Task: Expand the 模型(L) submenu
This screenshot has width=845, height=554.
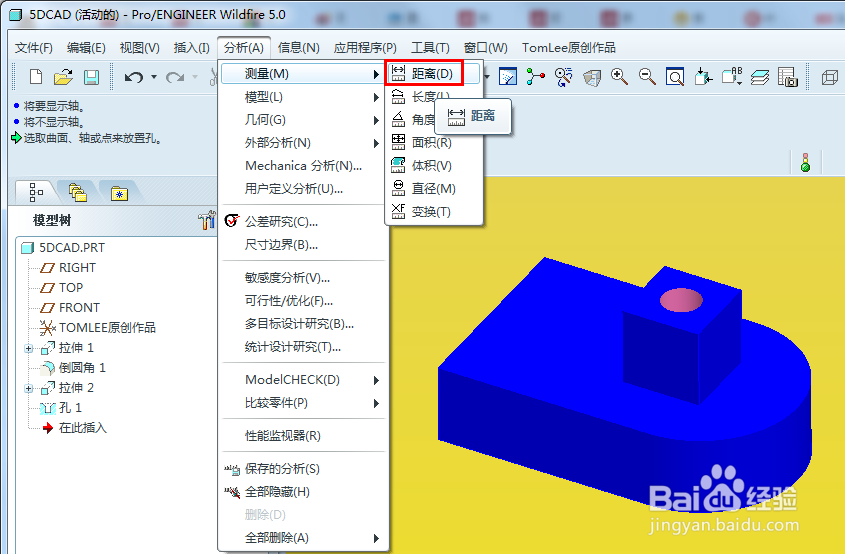Action: click(303, 97)
